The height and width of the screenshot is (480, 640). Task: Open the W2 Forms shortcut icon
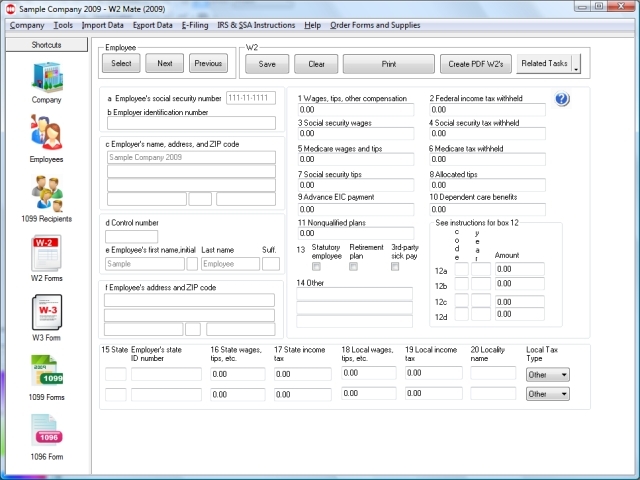pos(46,255)
